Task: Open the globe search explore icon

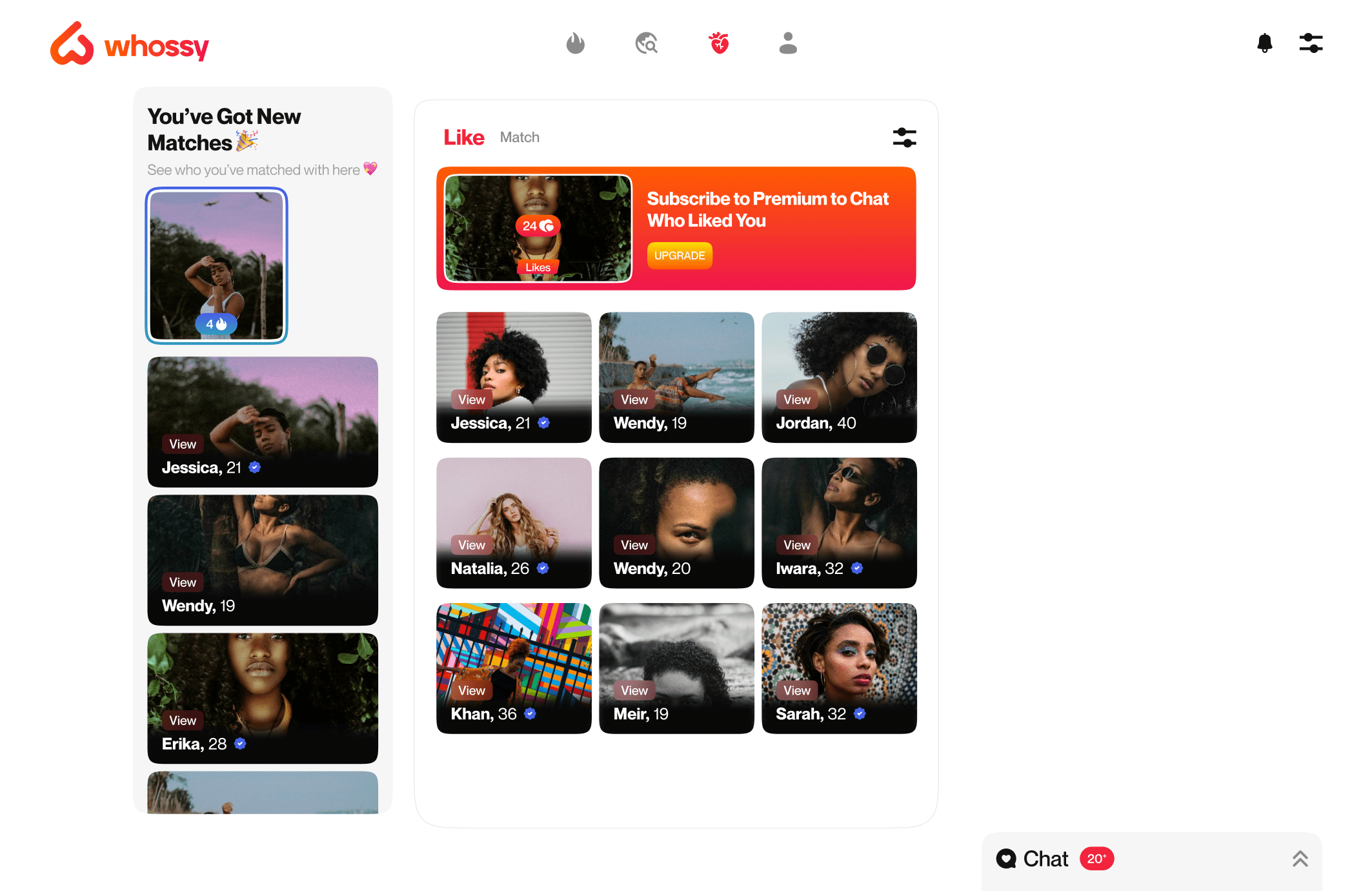Action: (646, 43)
